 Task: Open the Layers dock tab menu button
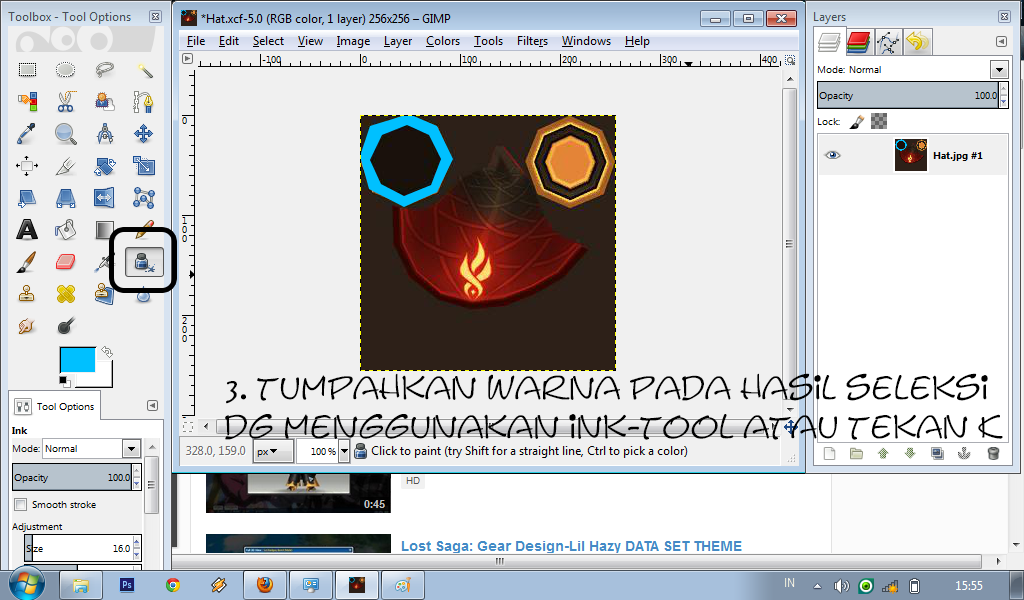(1001, 42)
